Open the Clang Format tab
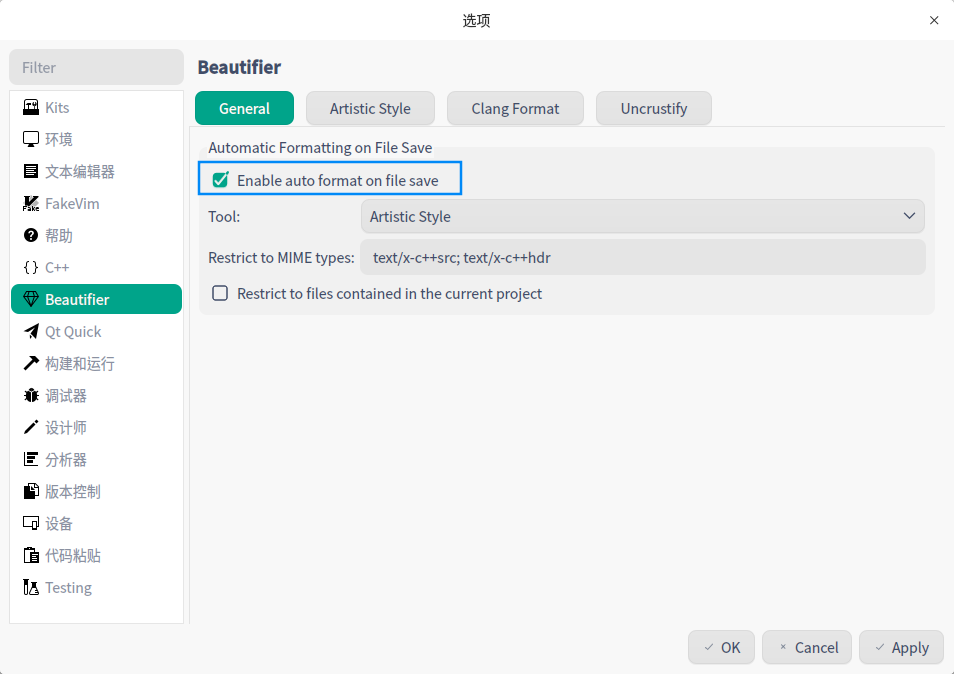Viewport: 954px width, 674px height. pyautogui.click(x=515, y=109)
